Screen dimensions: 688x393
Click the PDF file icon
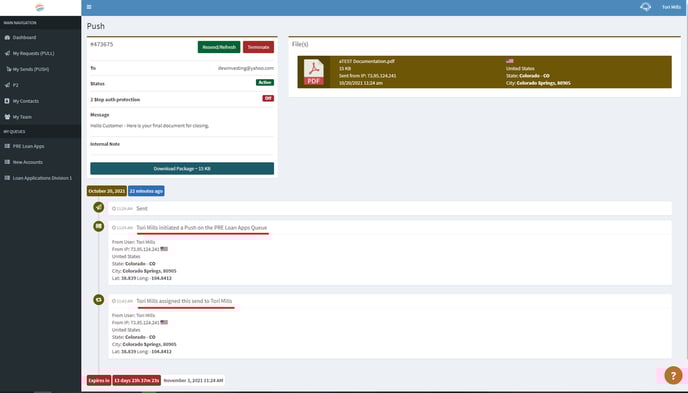pos(314,72)
